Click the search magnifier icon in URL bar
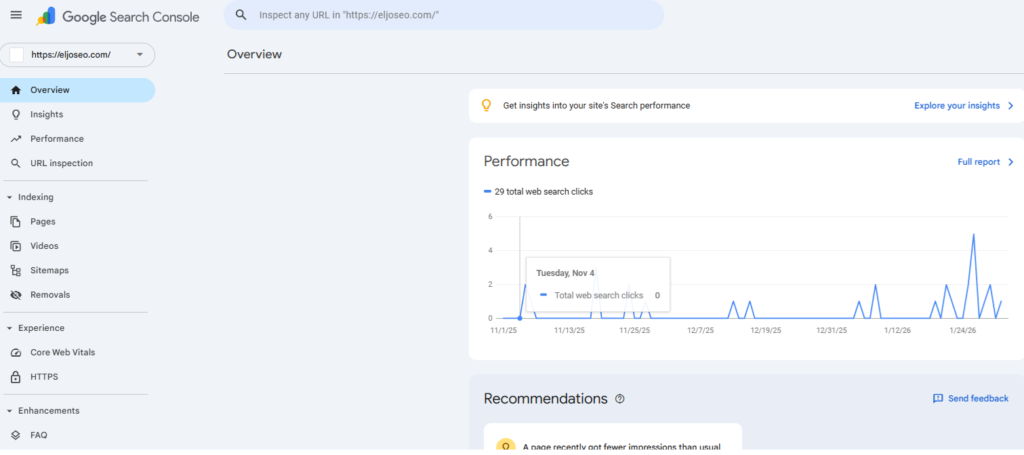 tap(241, 14)
